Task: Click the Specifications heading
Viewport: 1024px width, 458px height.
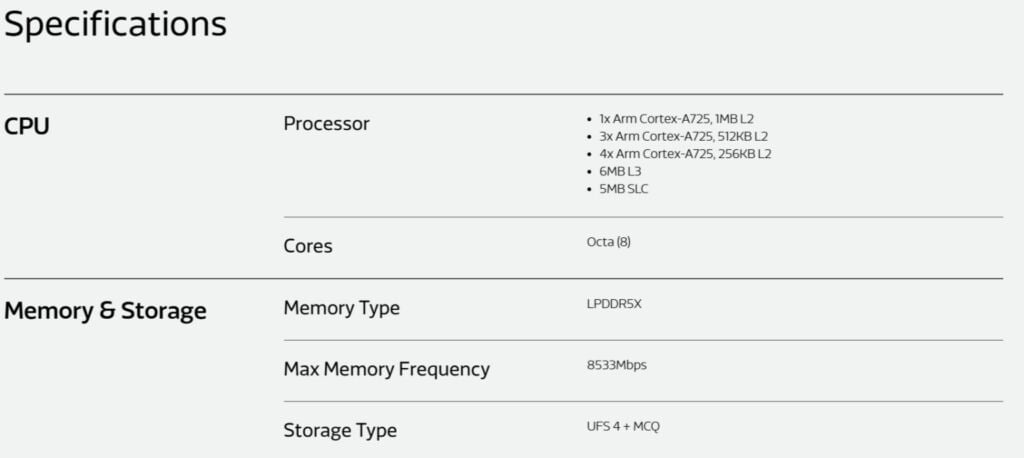Action: click(x=116, y=25)
